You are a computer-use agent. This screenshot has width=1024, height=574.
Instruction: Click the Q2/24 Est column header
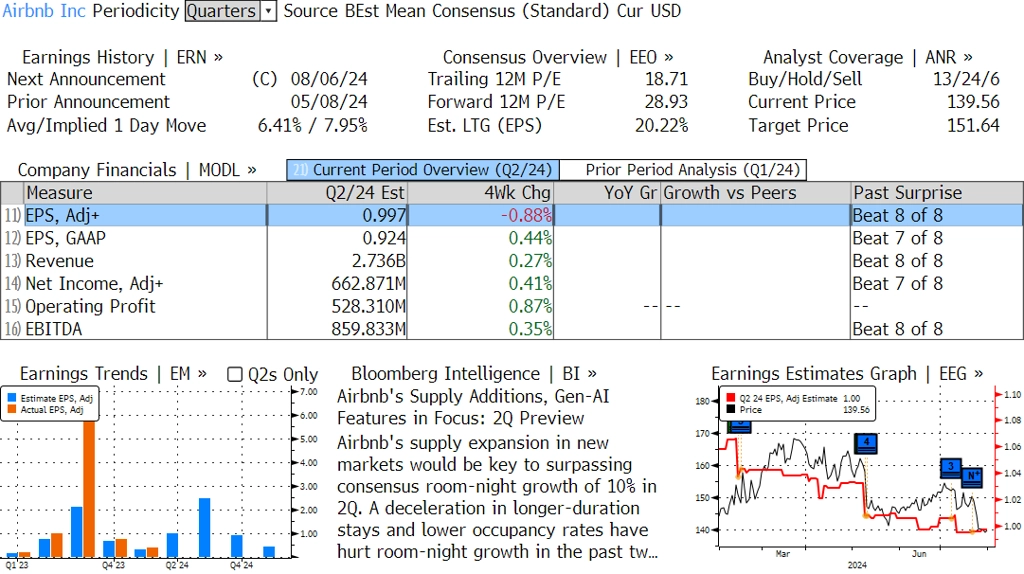tap(337, 193)
